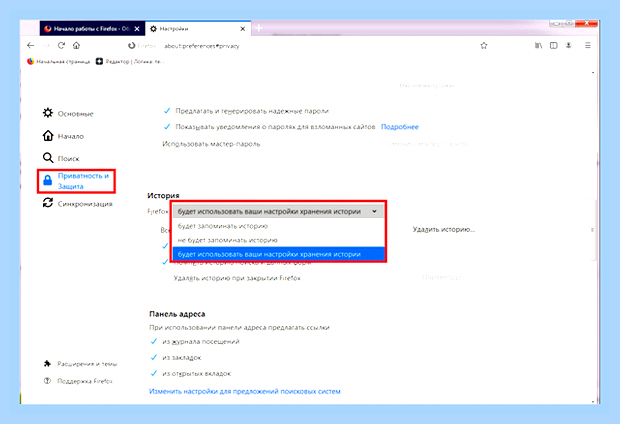
Task: Open the 'Редактор | Логика' bookmark
Action: (130, 61)
